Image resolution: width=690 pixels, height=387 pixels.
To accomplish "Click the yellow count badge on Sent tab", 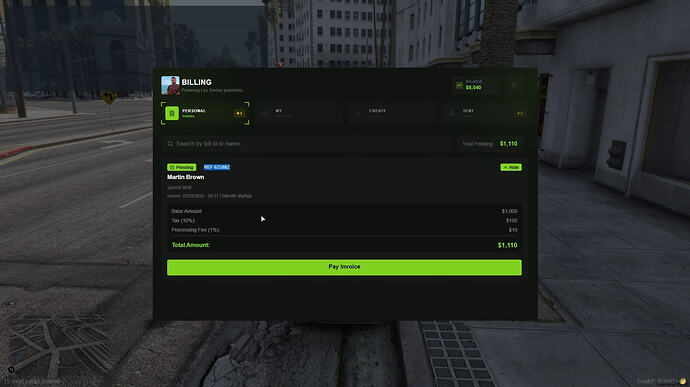I will (520, 114).
